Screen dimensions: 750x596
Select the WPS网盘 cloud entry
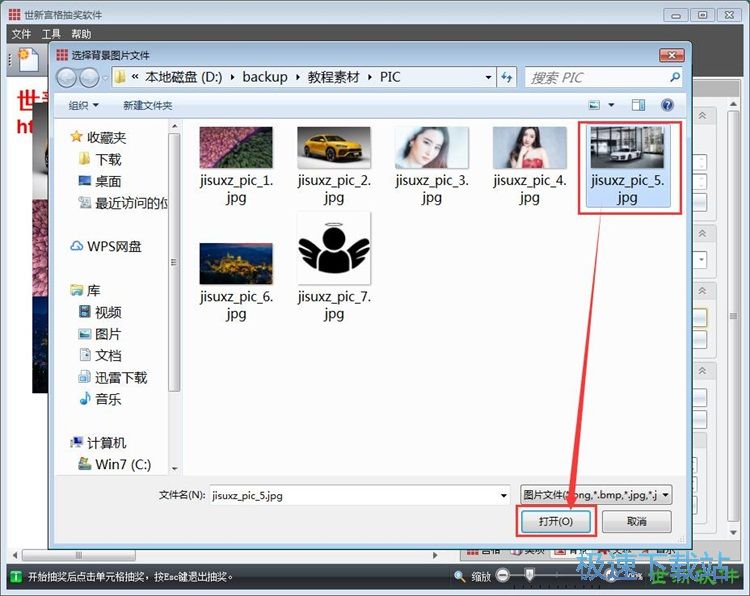[x=106, y=246]
